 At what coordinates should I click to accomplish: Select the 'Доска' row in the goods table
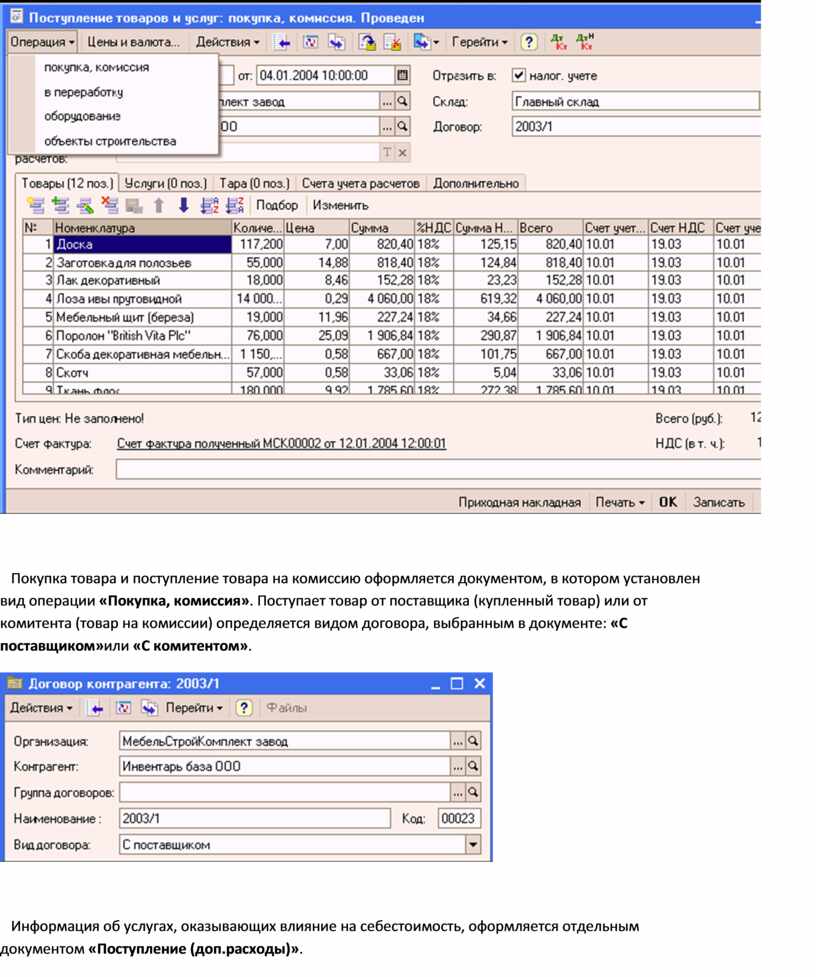pyautogui.click(x=142, y=245)
